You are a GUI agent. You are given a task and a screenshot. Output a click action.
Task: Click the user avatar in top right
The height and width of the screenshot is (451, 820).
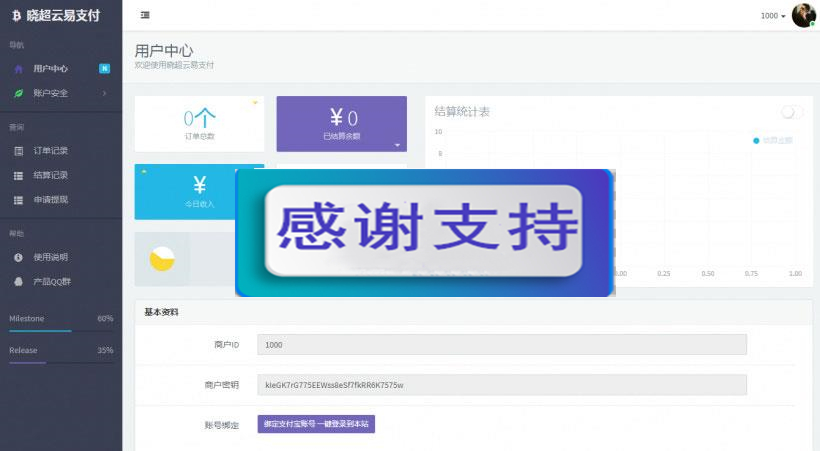point(803,15)
